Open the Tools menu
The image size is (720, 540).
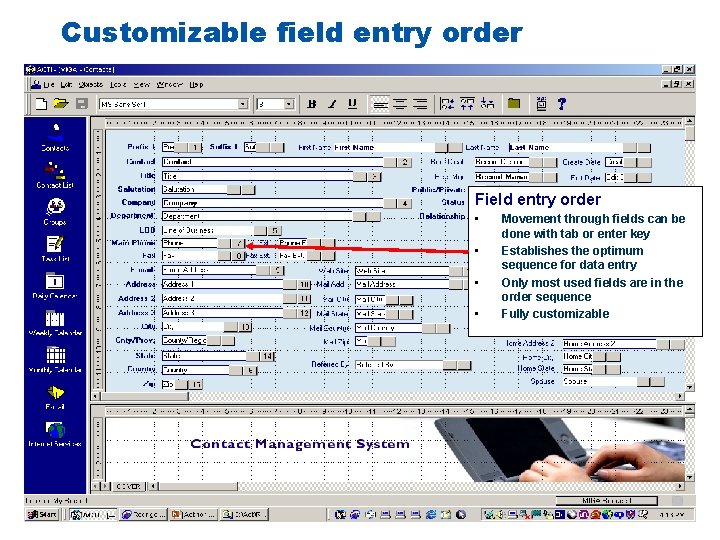pyautogui.click(x=118, y=84)
